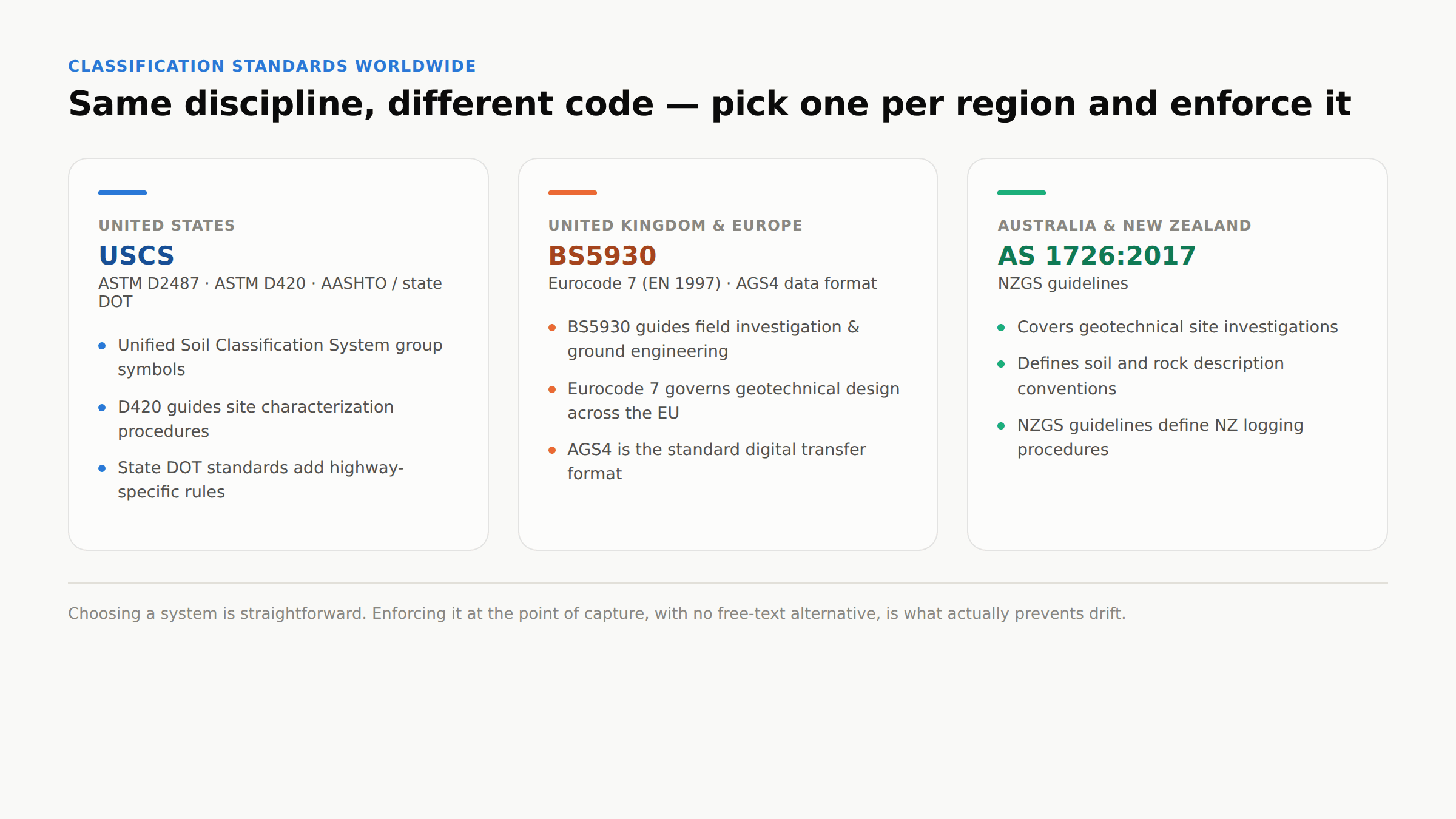This screenshot has height=819, width=1456.
Task: Click the green bullet for NZGS guidelines define
Action: coord(1001,426)
